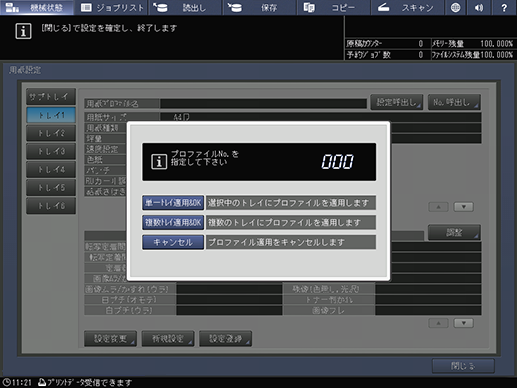517x388 pixels.
Task: Click the upper list scroll-down arrow
Action: point(464,207)
